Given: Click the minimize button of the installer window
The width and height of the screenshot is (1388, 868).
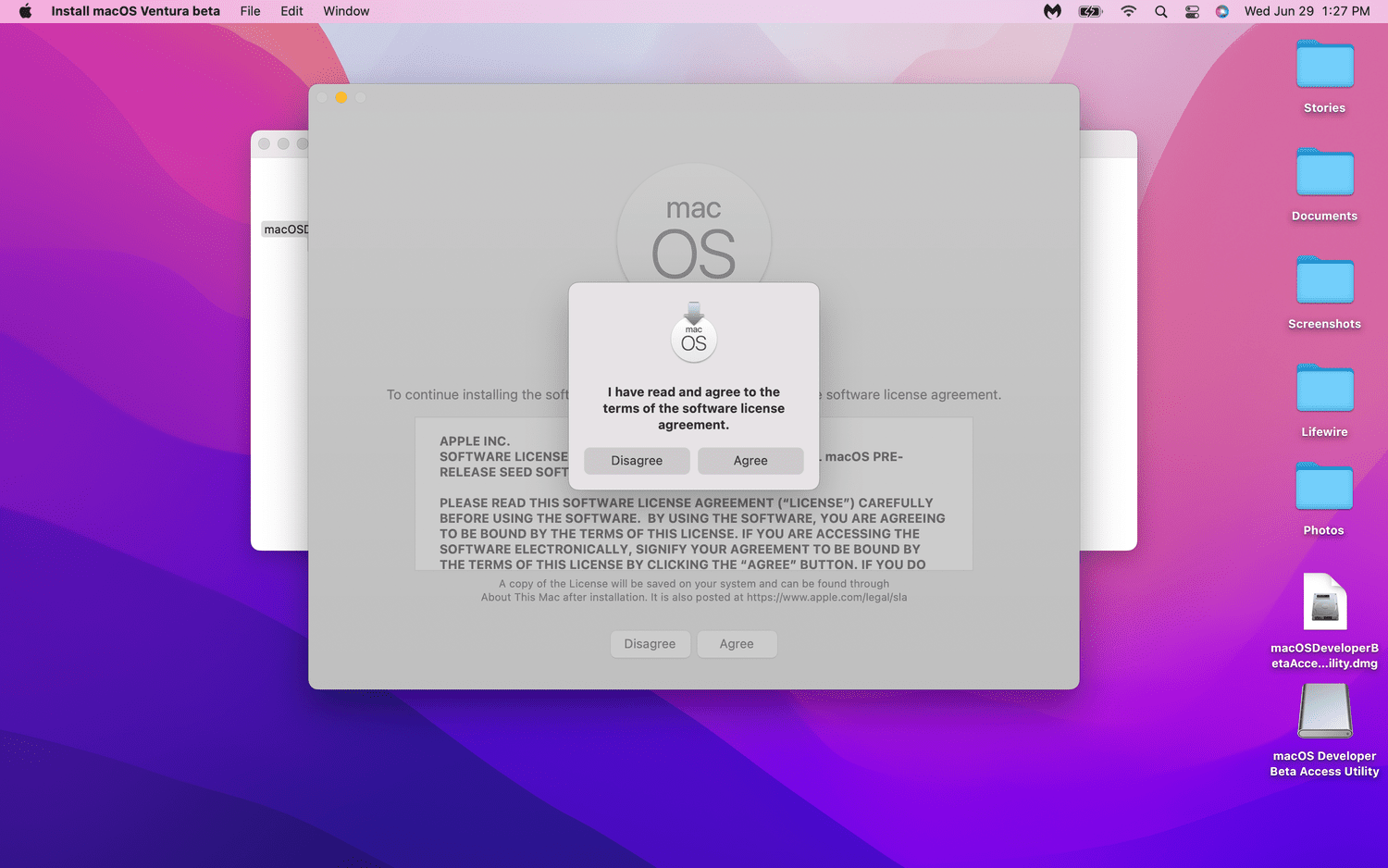Looking at the screenshot, I should tap(341, 97).
